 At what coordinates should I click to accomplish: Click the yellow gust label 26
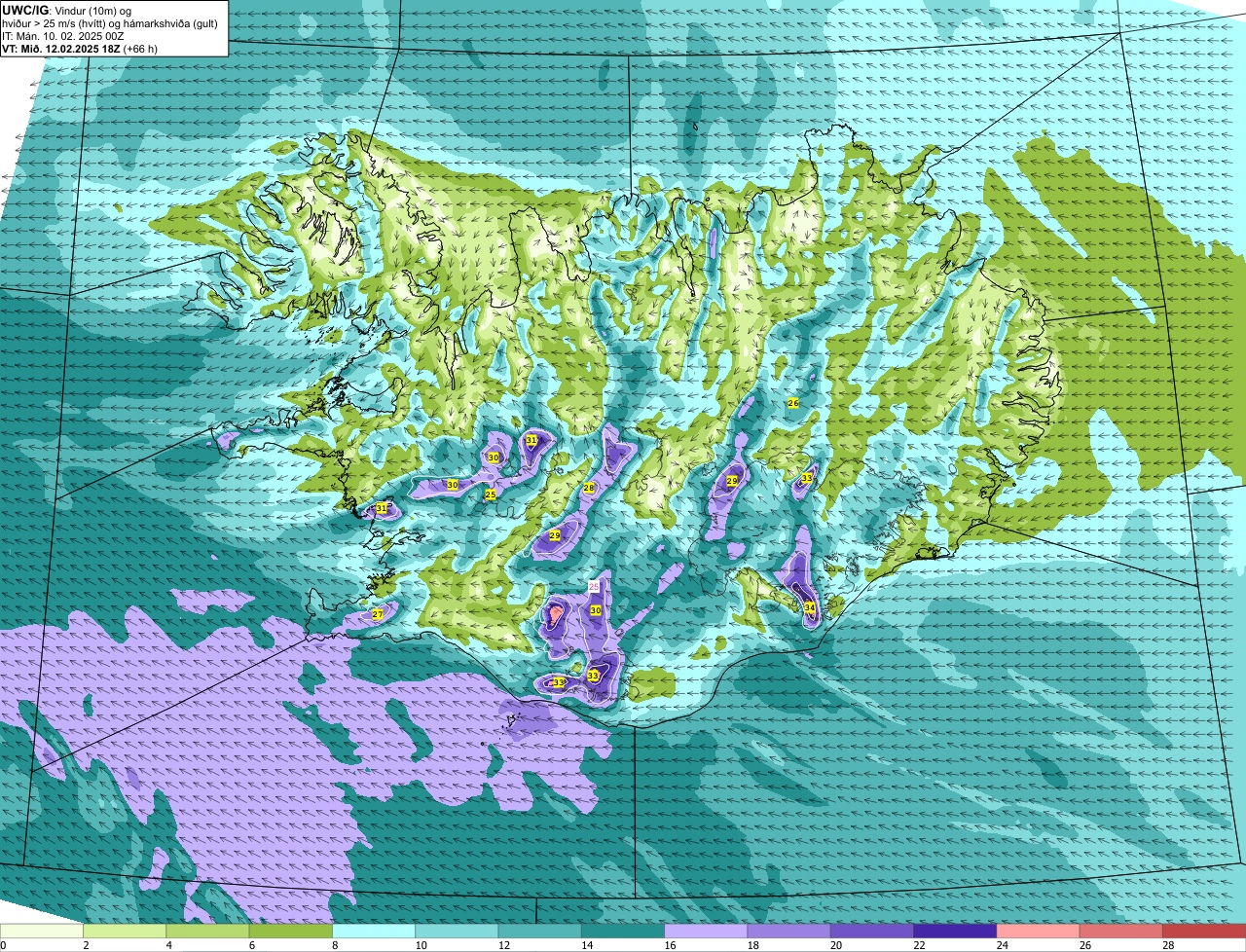(x=793, y=403)
